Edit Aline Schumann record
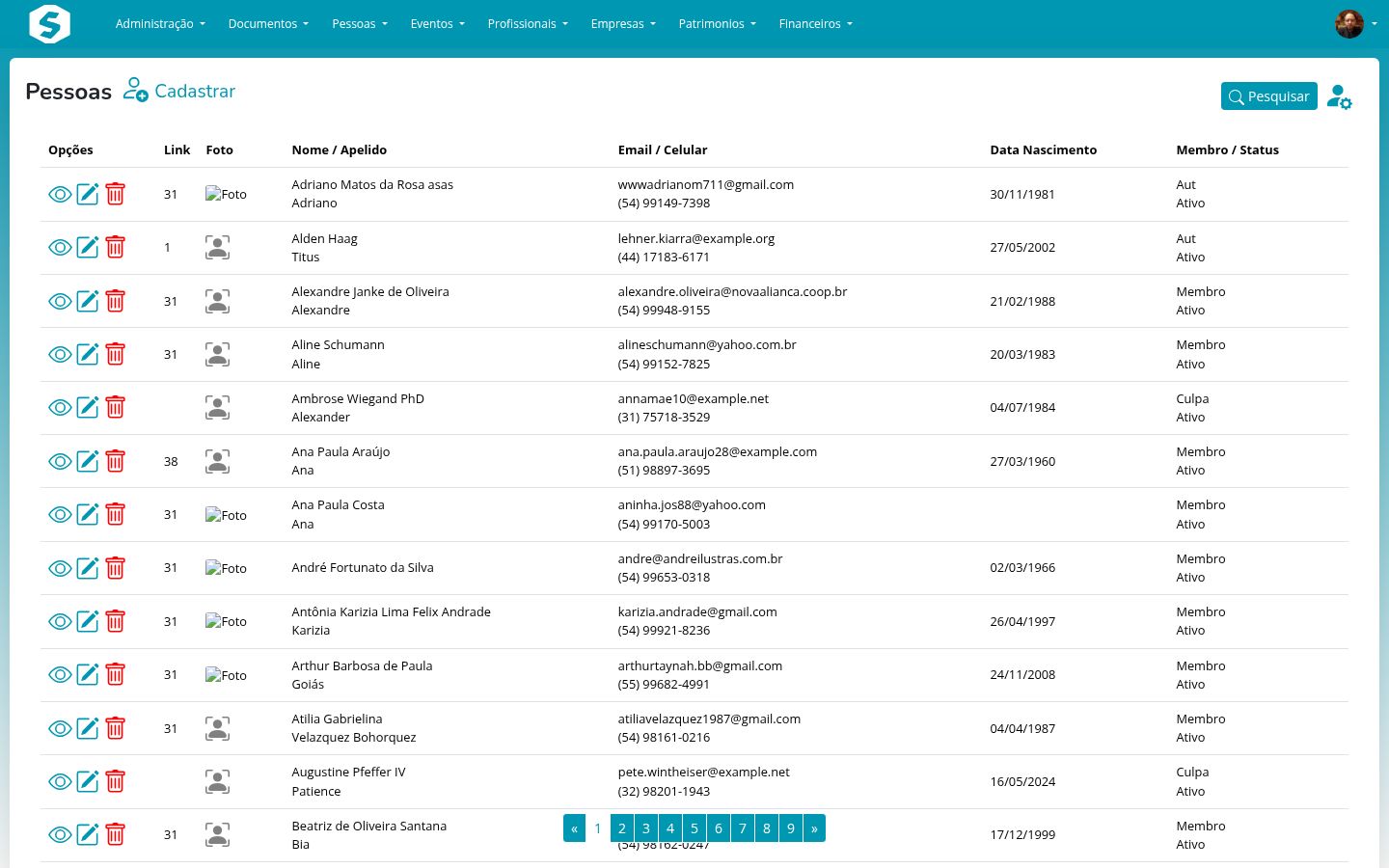This screenshot has width=1389, height=868. (x=88, y=354)
